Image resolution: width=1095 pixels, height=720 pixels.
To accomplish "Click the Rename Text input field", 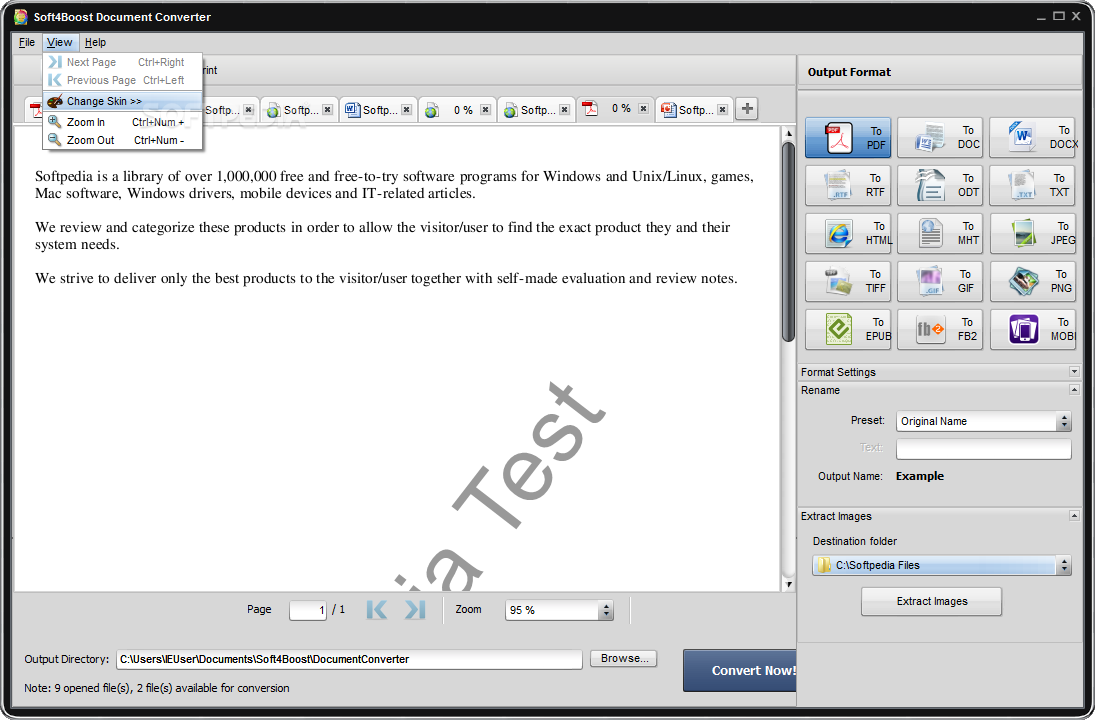I will (983, 448).
